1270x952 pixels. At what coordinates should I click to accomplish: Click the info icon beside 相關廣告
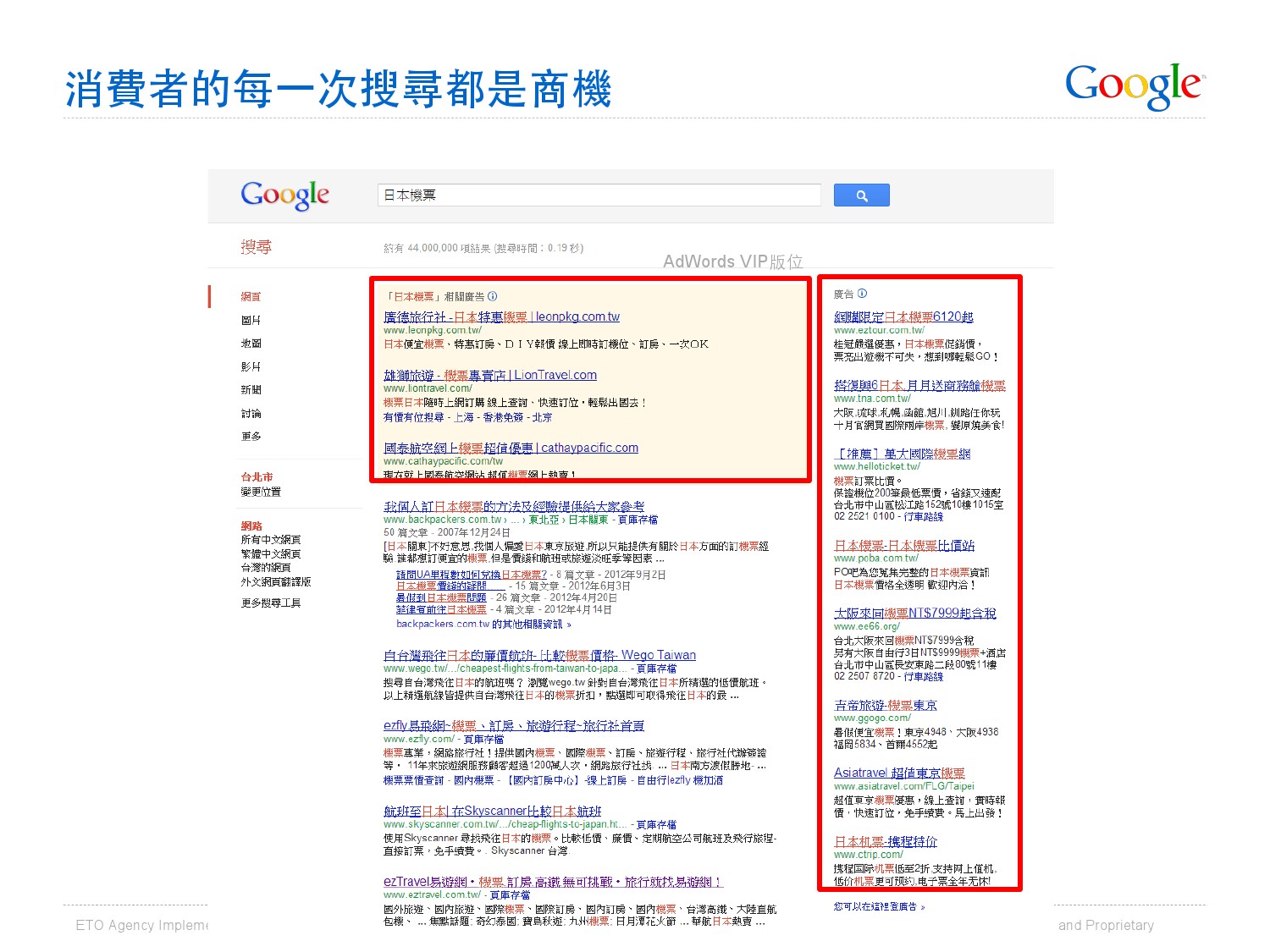click(x=493, y=296)
